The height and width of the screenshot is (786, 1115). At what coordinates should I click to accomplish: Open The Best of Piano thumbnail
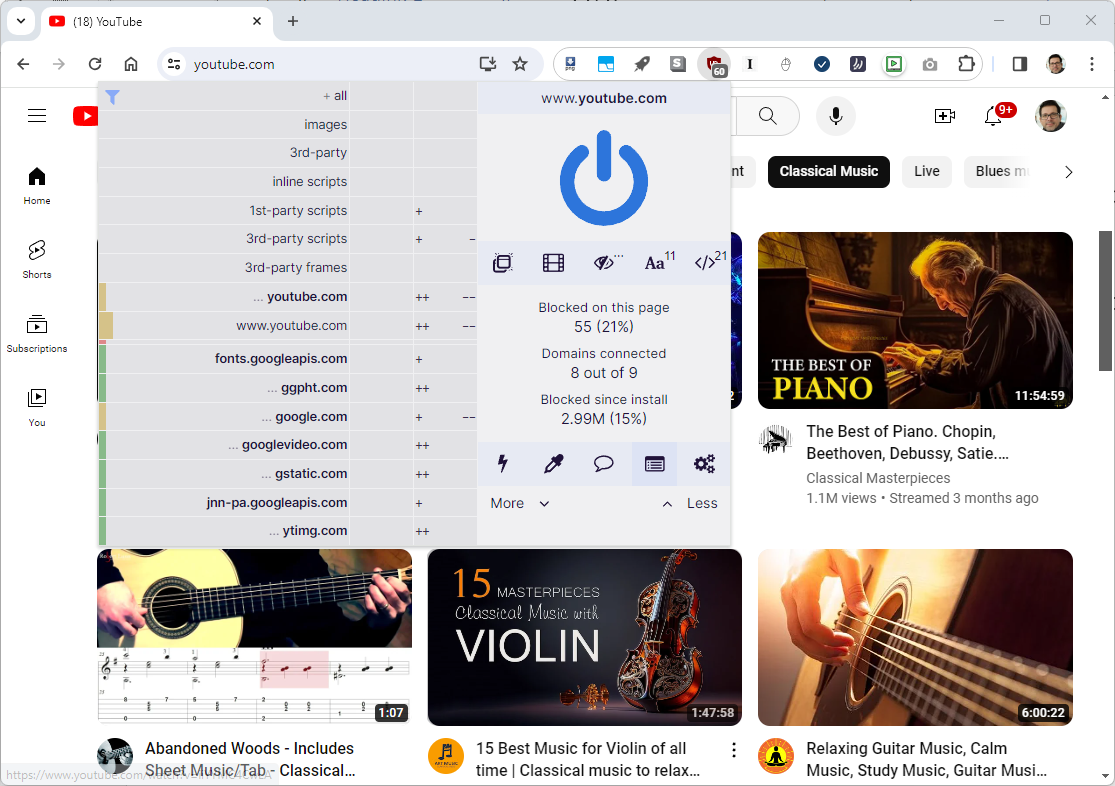pyautogui.click(x=915, y=320)
